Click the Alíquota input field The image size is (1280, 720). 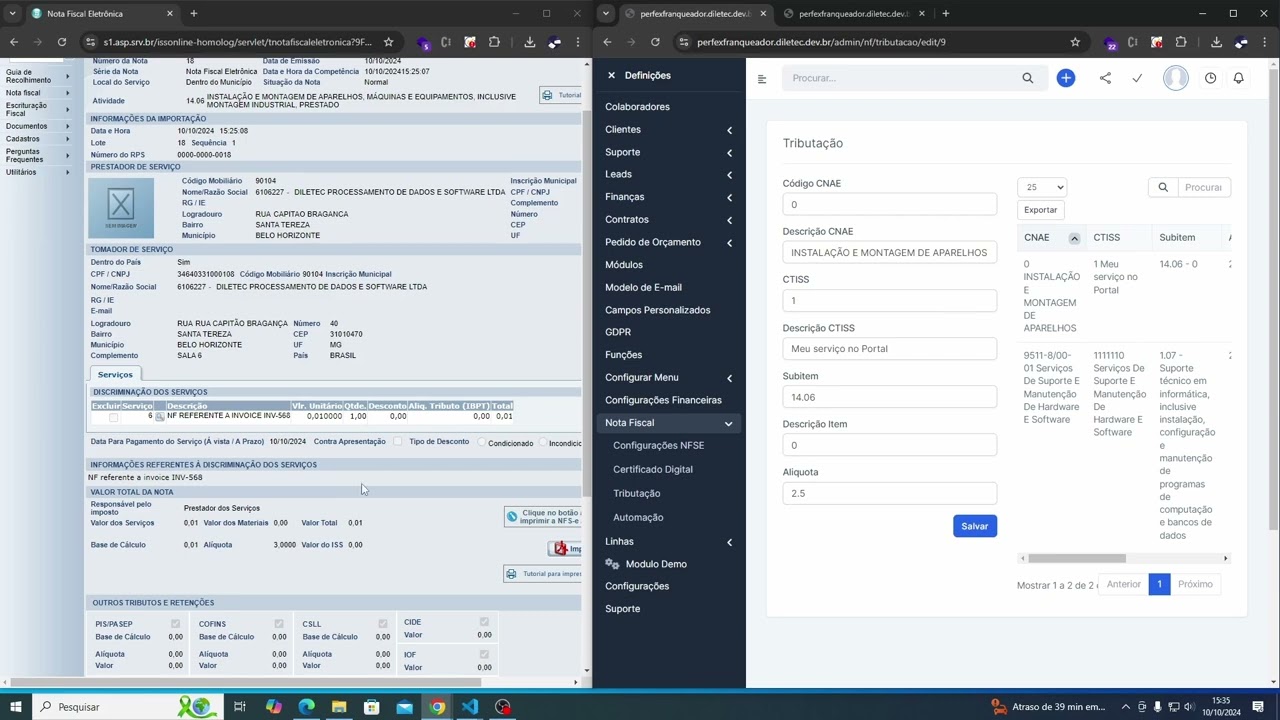889,493
